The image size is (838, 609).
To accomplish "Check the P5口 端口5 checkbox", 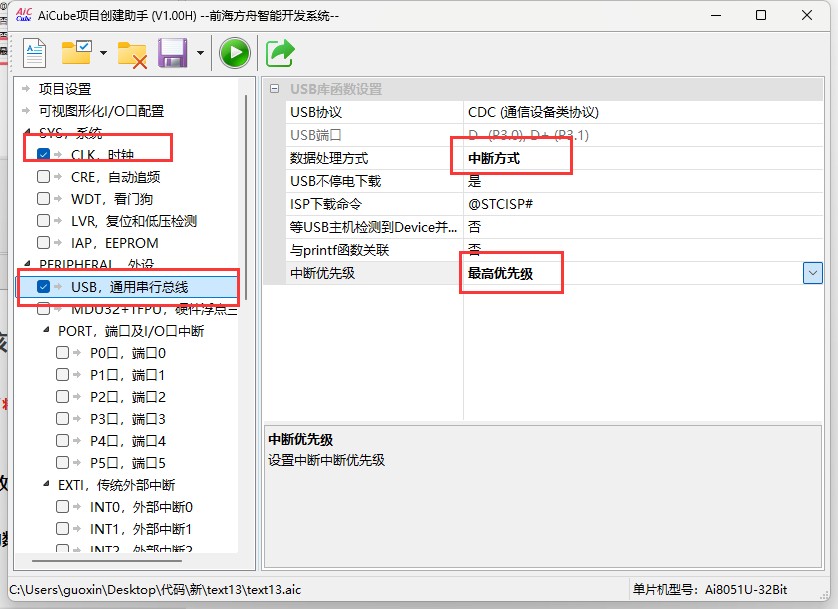I will 63,463.
